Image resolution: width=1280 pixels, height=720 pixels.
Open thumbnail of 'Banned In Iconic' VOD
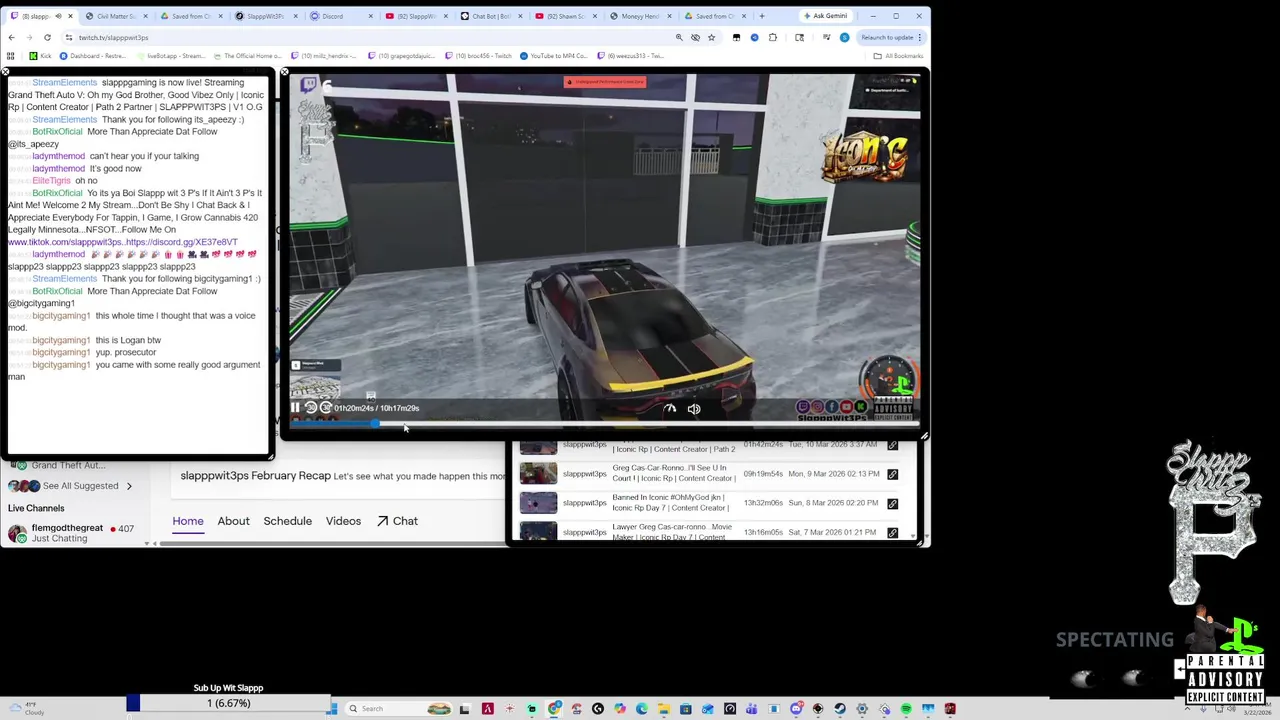538,503
